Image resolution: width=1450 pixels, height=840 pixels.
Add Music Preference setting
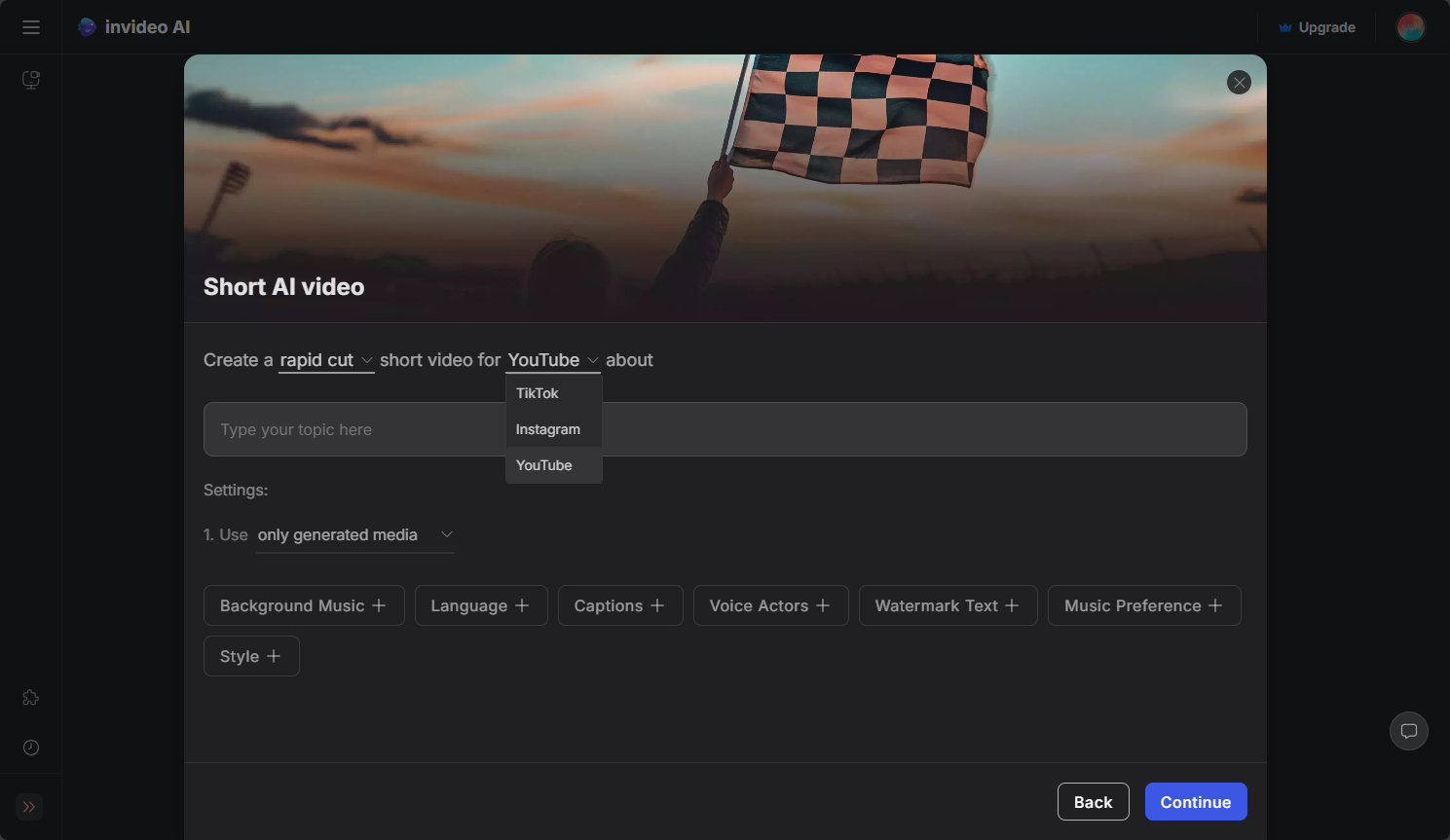(1144, 605)
